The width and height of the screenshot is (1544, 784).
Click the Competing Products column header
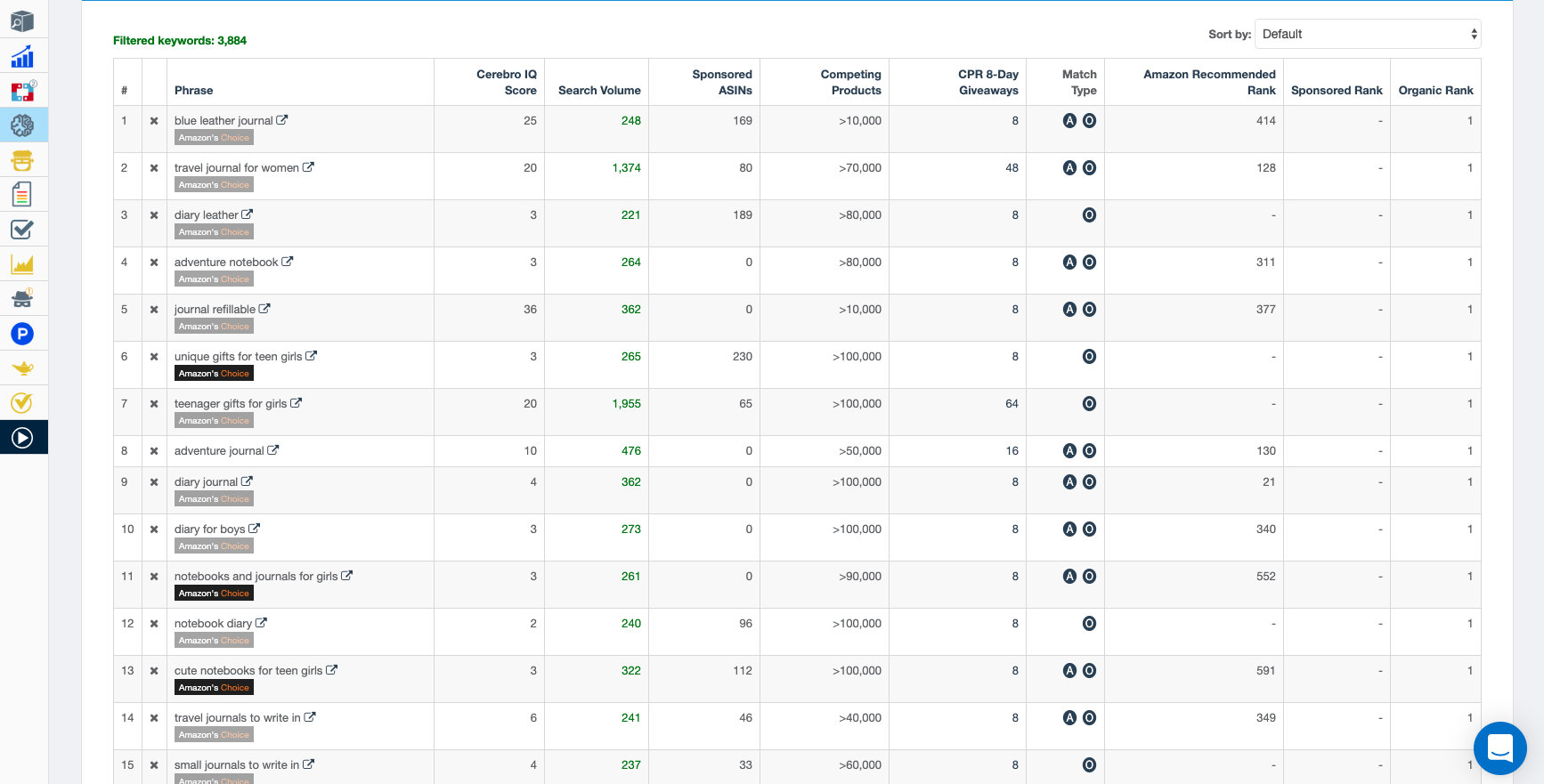point(849,82)
